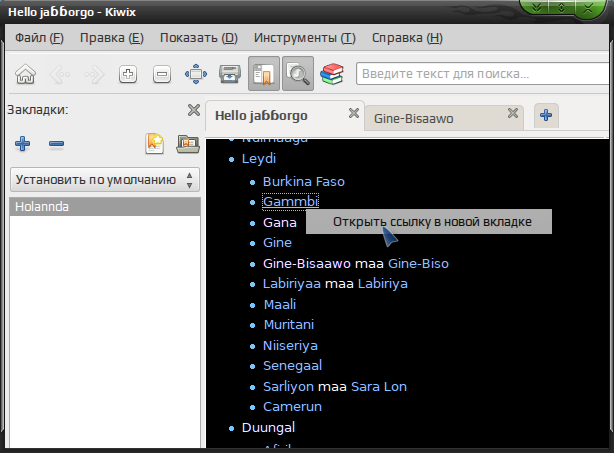
Task: Open the Показать menu
Action: click(199, 38)
